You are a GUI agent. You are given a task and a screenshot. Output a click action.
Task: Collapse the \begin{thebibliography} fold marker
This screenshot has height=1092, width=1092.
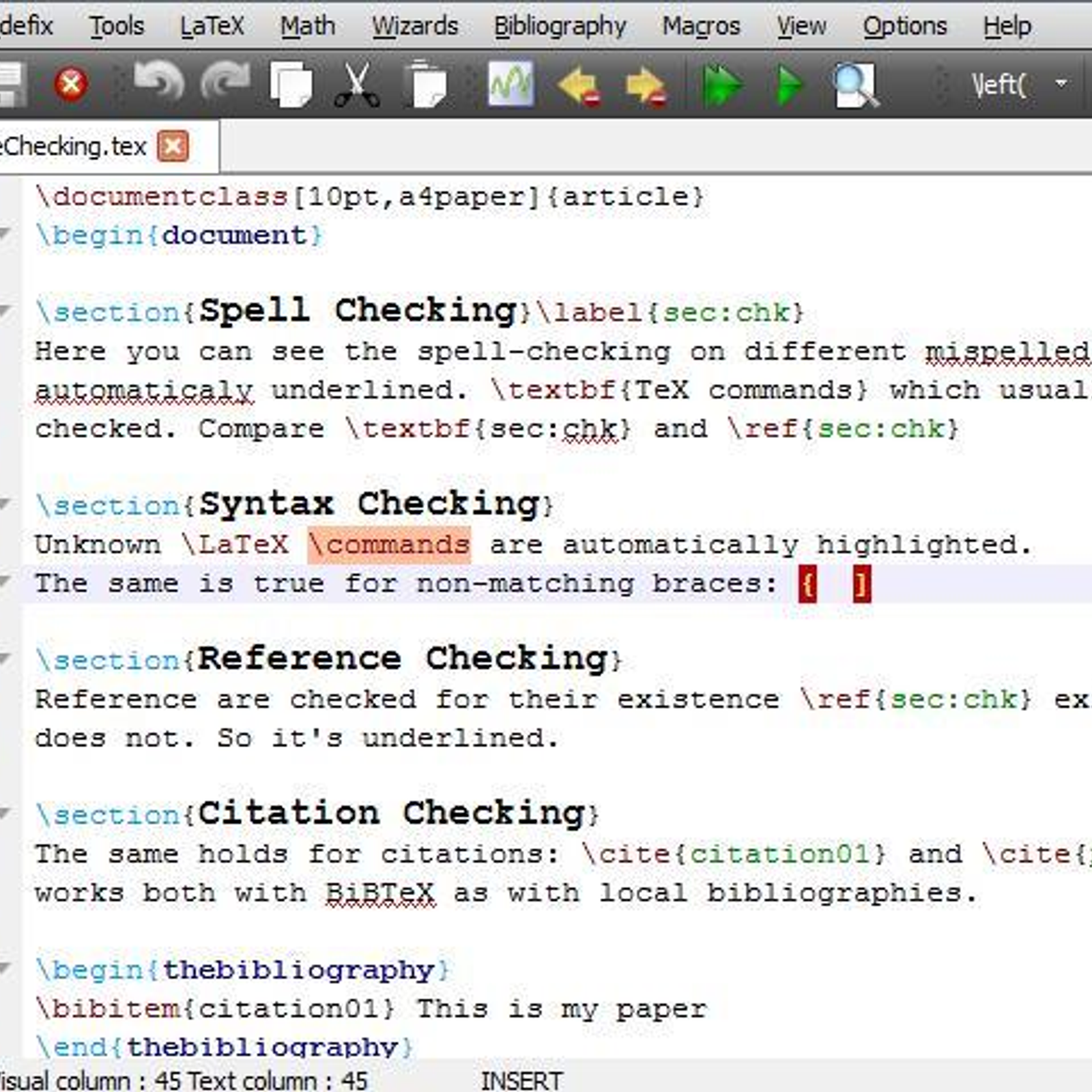(5, 968)
